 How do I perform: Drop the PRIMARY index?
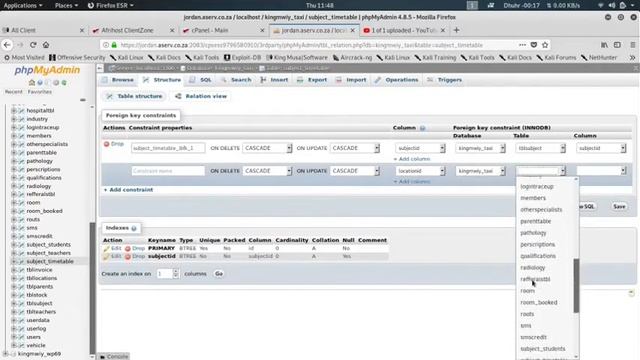(135, 248)
